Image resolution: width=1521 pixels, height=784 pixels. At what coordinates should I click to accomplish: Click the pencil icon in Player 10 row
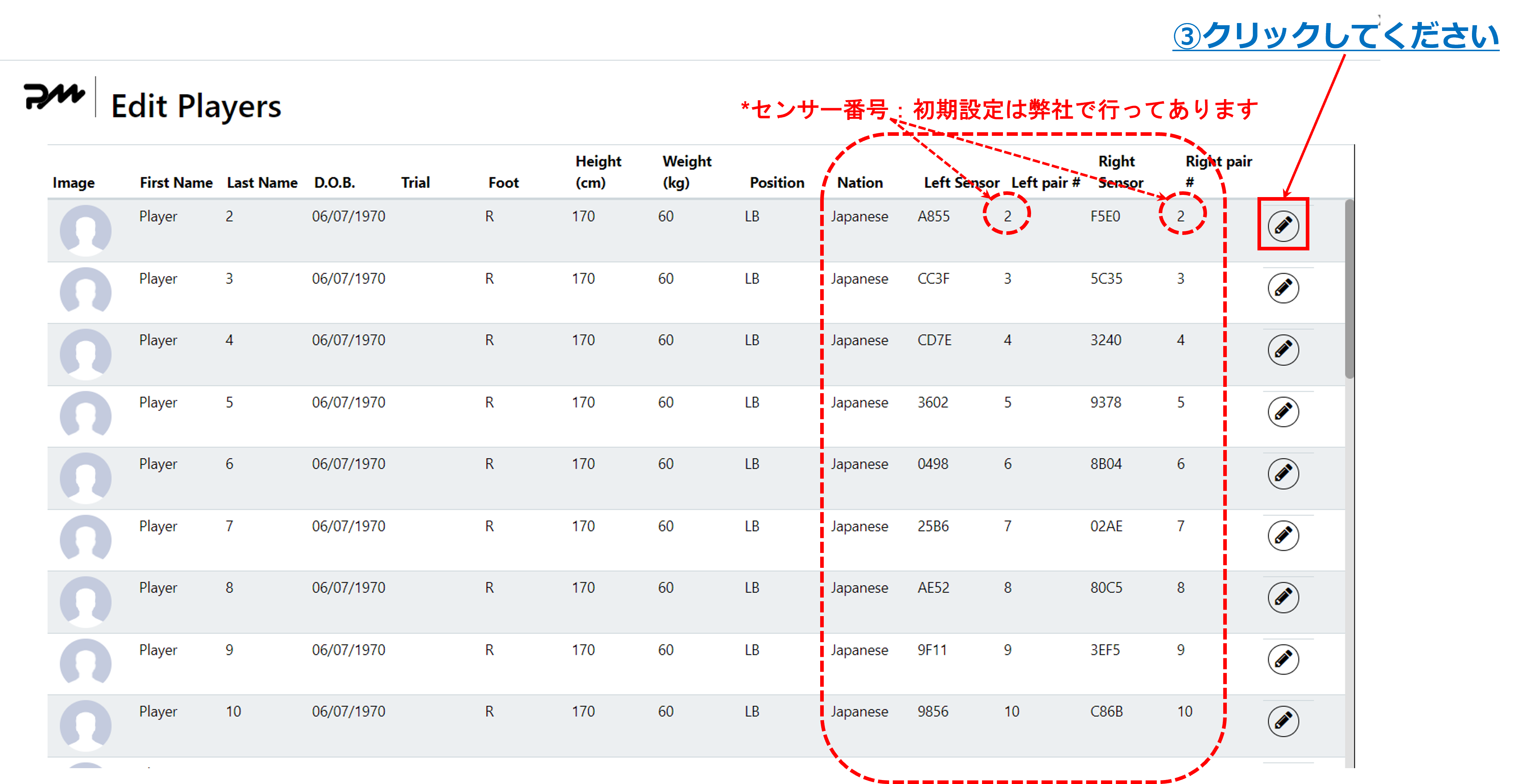1282,721
